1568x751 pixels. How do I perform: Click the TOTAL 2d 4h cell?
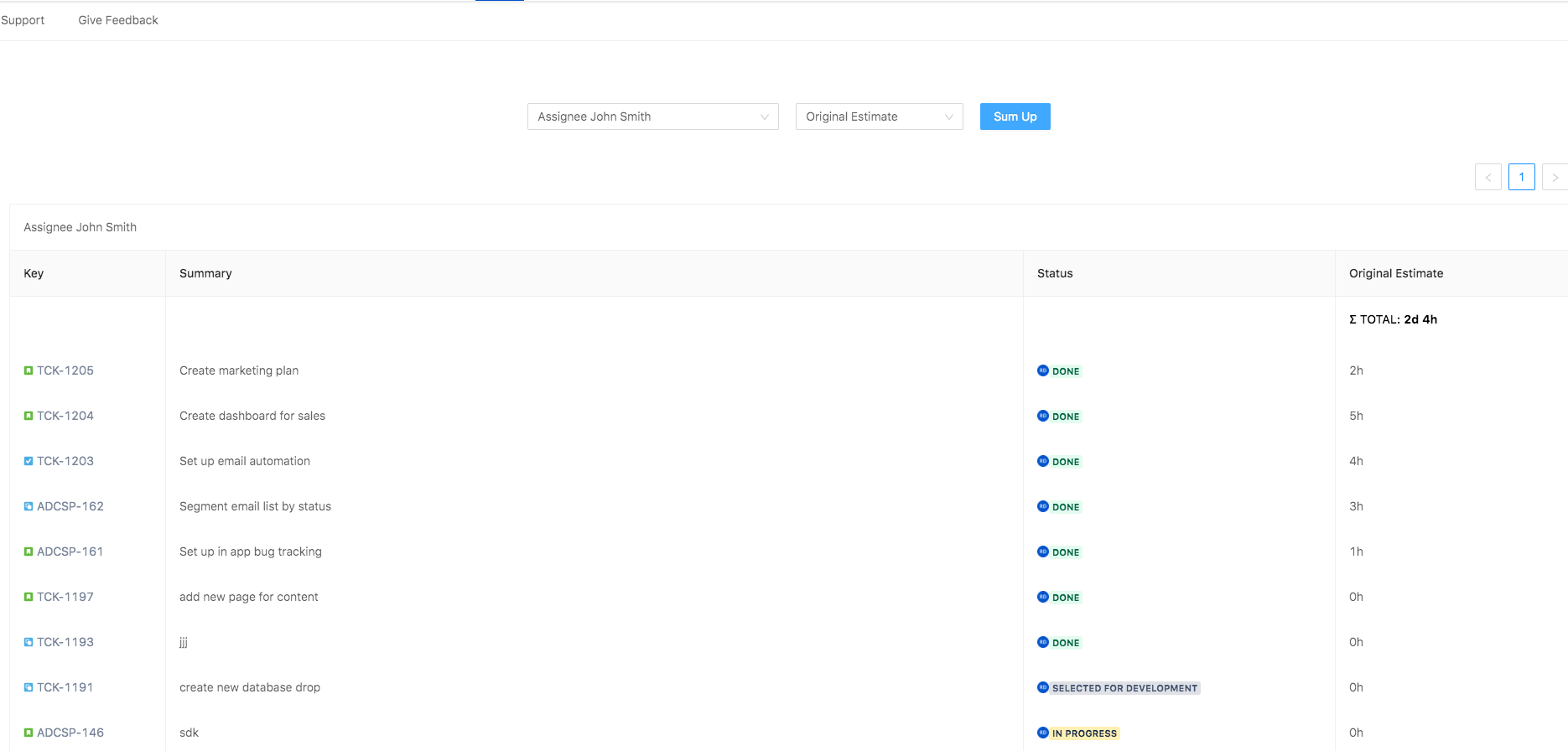click(1393, 319)
